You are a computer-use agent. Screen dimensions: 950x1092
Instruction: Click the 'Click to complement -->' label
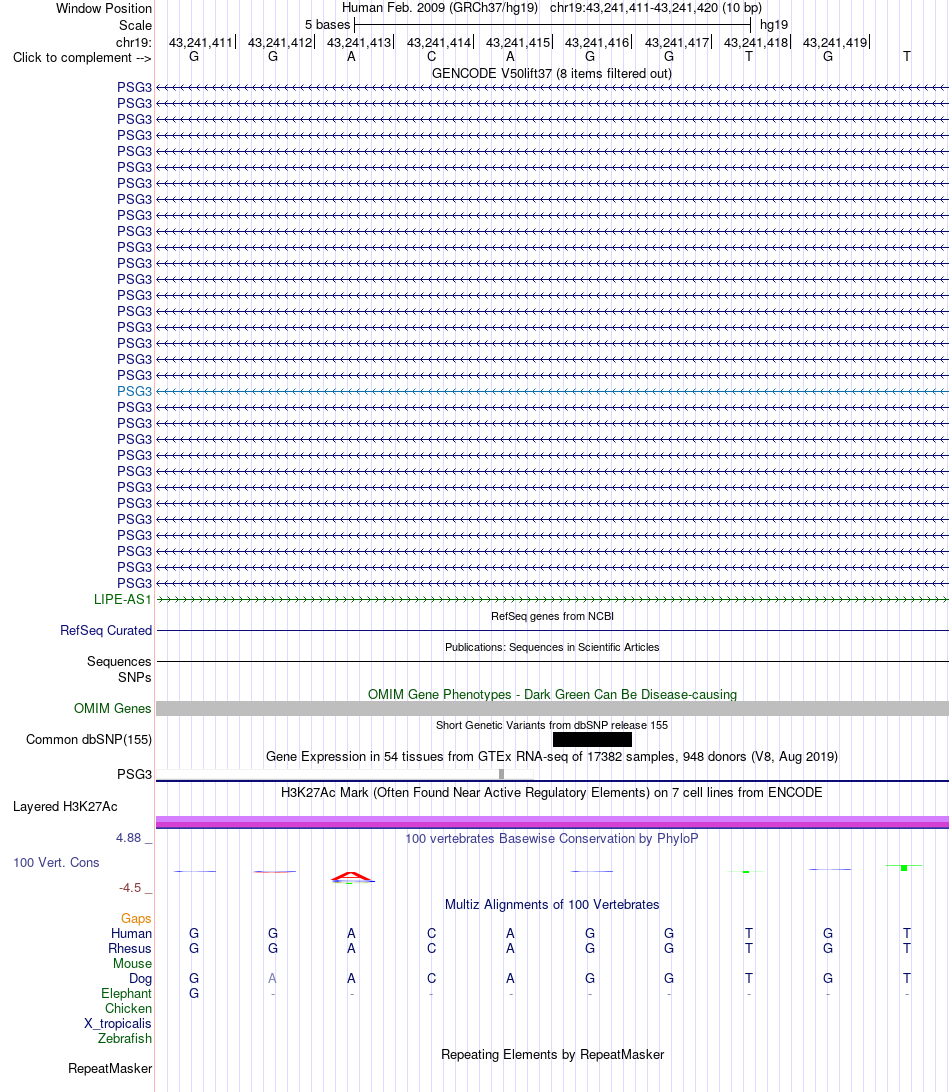coord(82,57)
